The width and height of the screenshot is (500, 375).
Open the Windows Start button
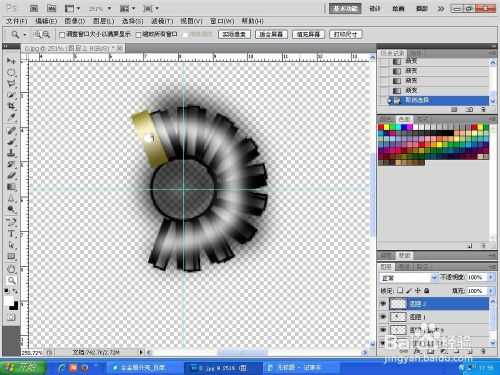(x=24, y=368)
